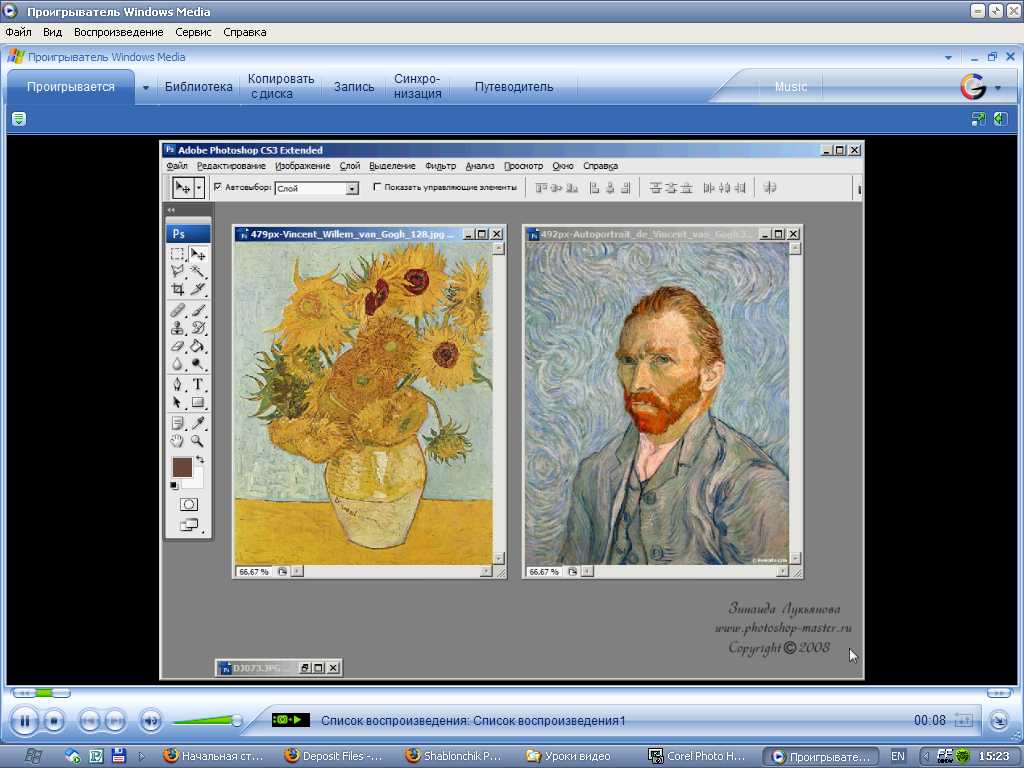Select the Eraser tool

pos(177,346)
